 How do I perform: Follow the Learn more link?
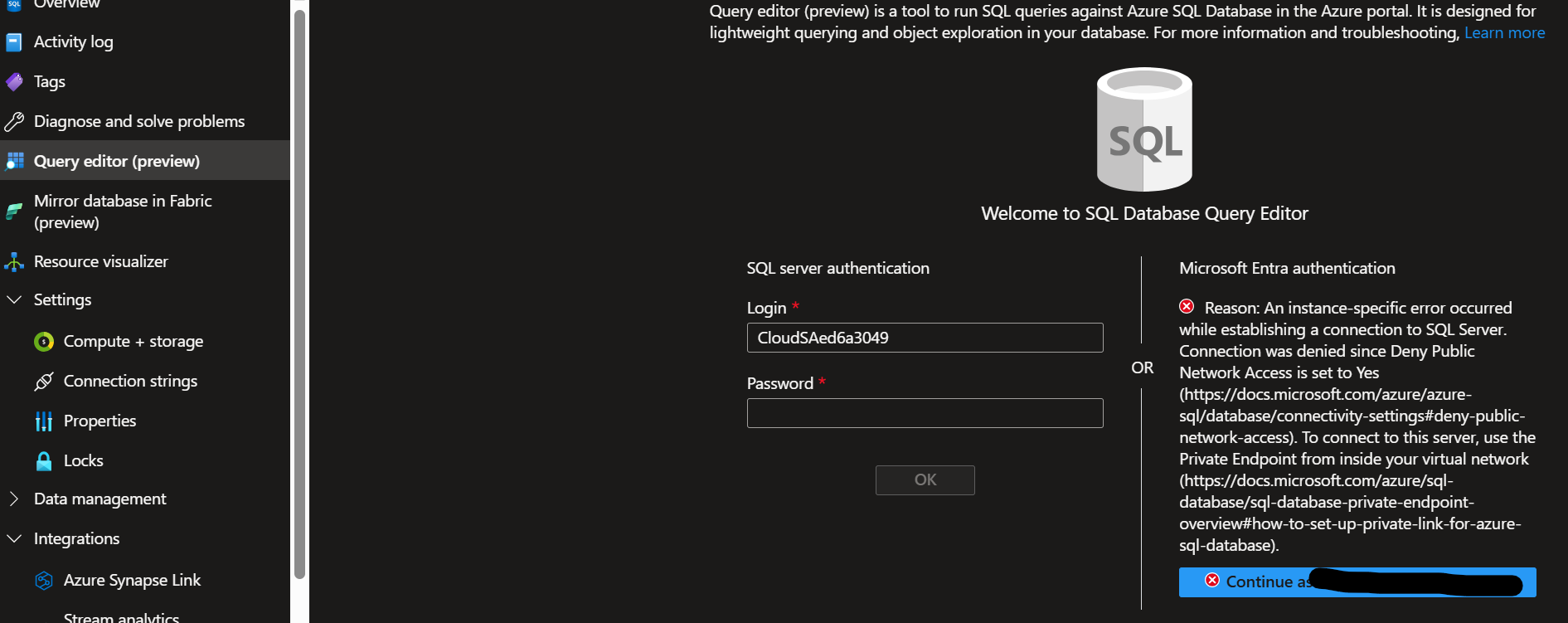[1504, 32]
